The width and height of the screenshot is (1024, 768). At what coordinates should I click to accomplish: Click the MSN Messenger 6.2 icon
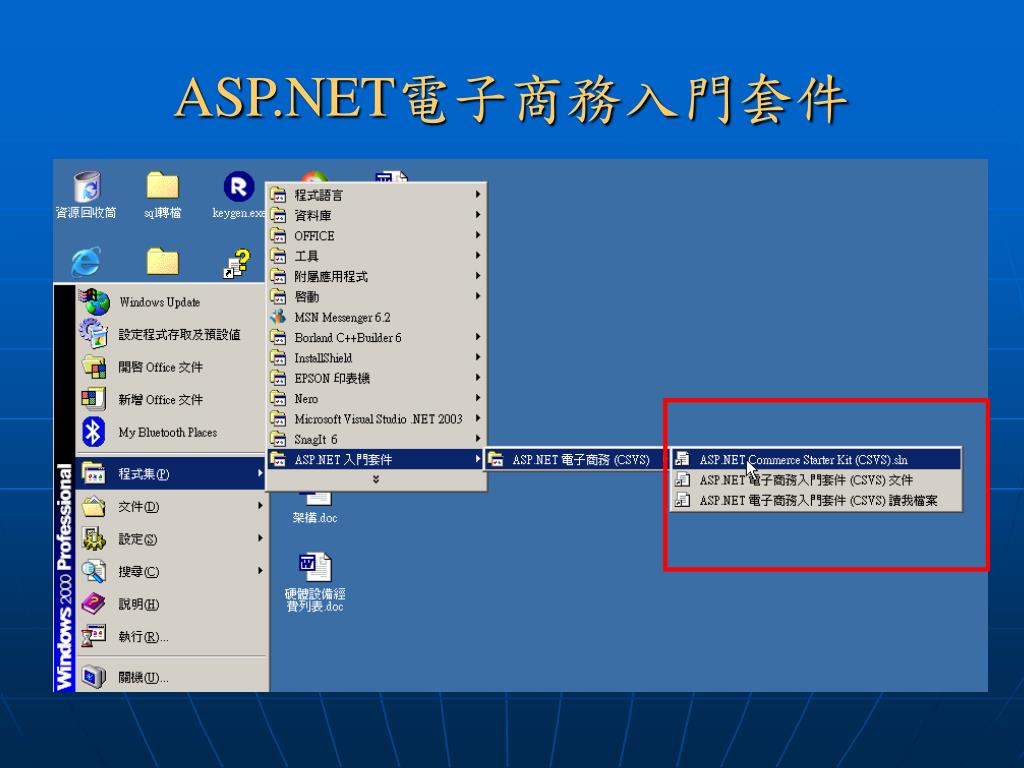click(x=279, y=317)
